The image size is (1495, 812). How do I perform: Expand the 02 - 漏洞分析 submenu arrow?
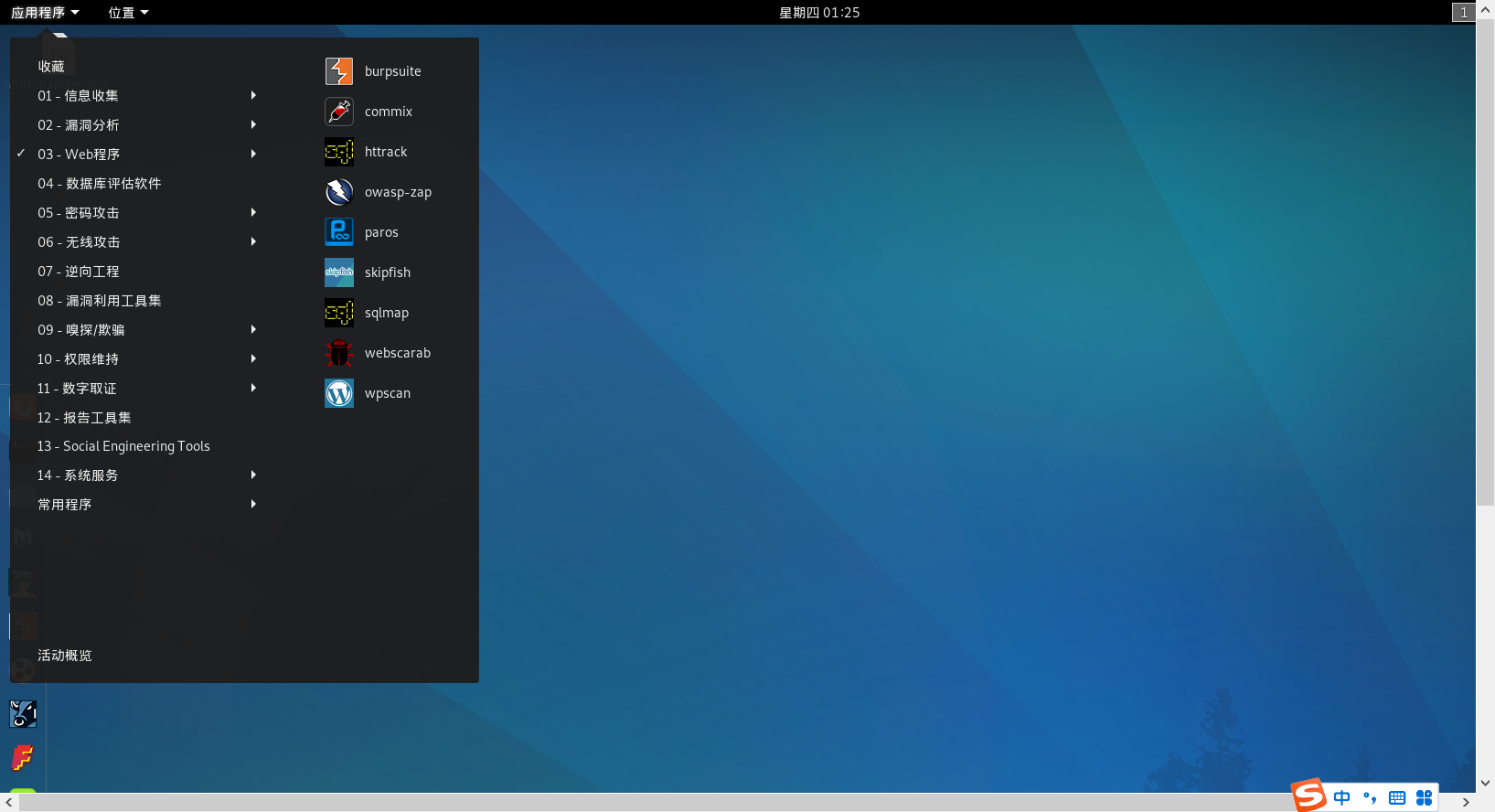tap(253, 124)
